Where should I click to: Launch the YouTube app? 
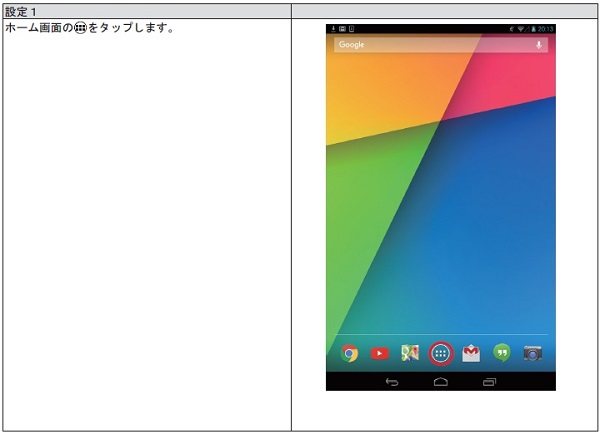(380, 353)
